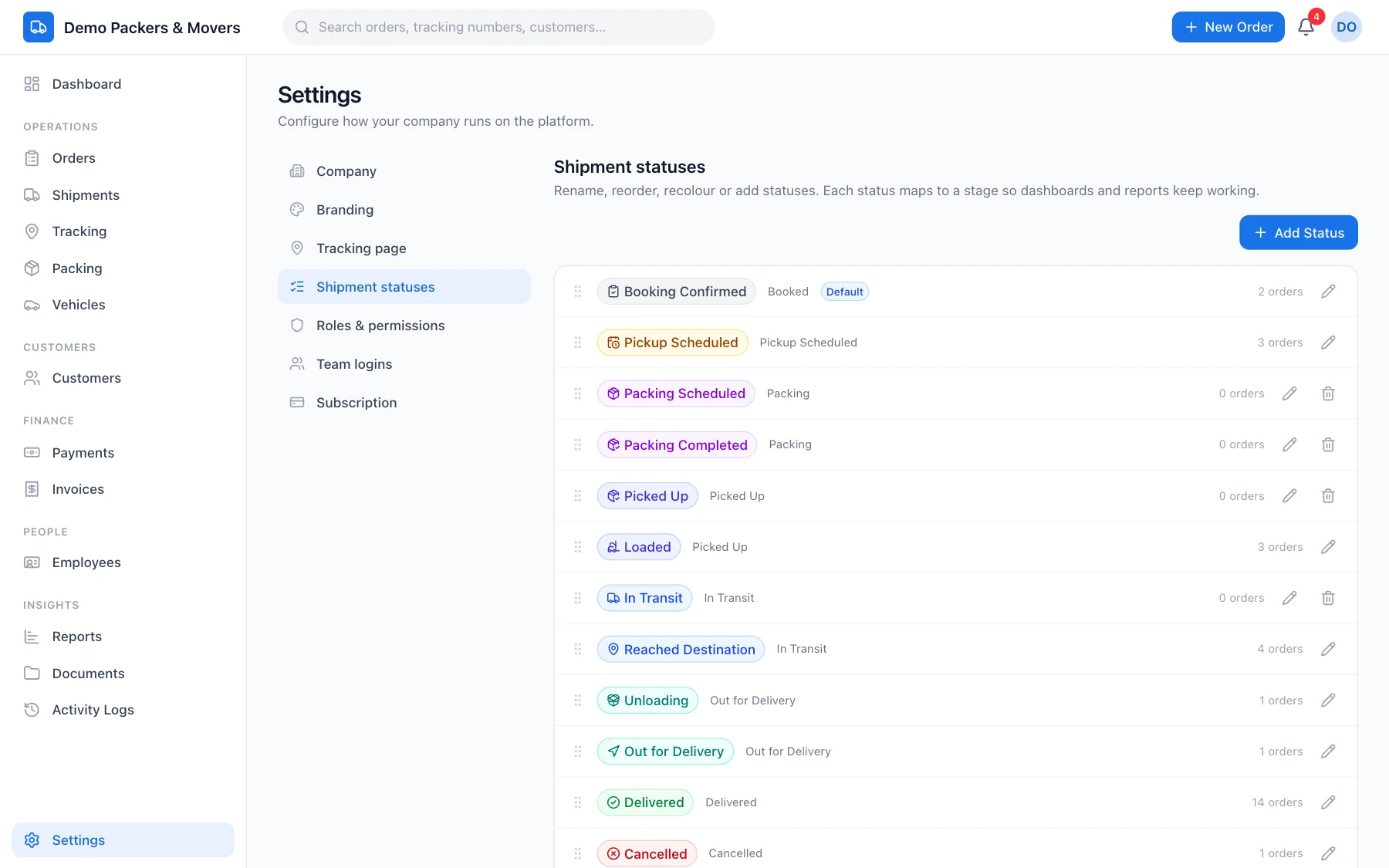Open Payments in sidebar
This screenshot has width=1389, height=868.
123,453
